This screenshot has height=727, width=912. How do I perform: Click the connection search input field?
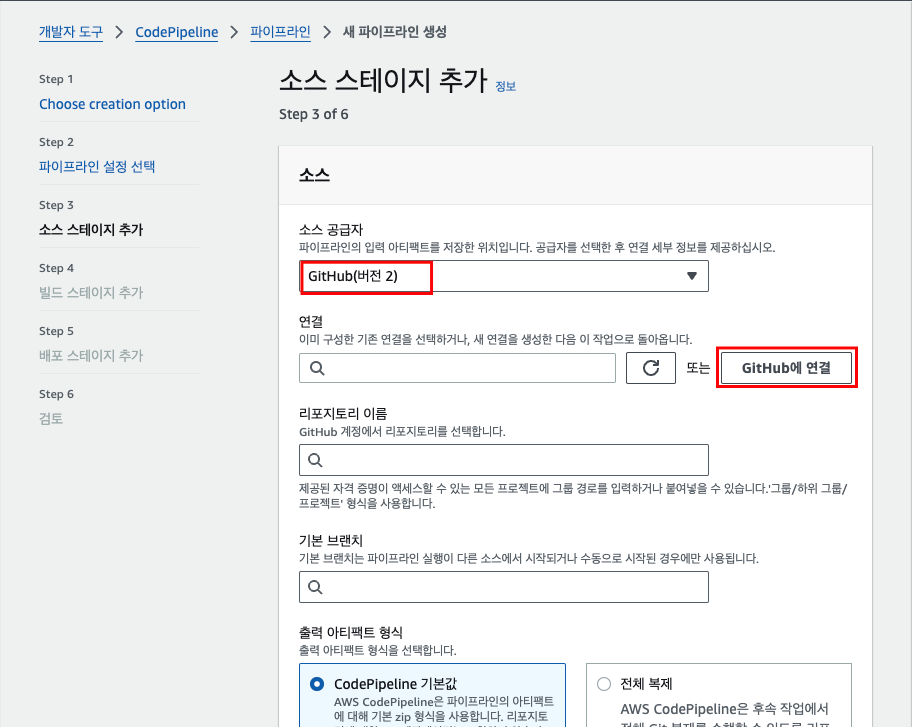457,368
